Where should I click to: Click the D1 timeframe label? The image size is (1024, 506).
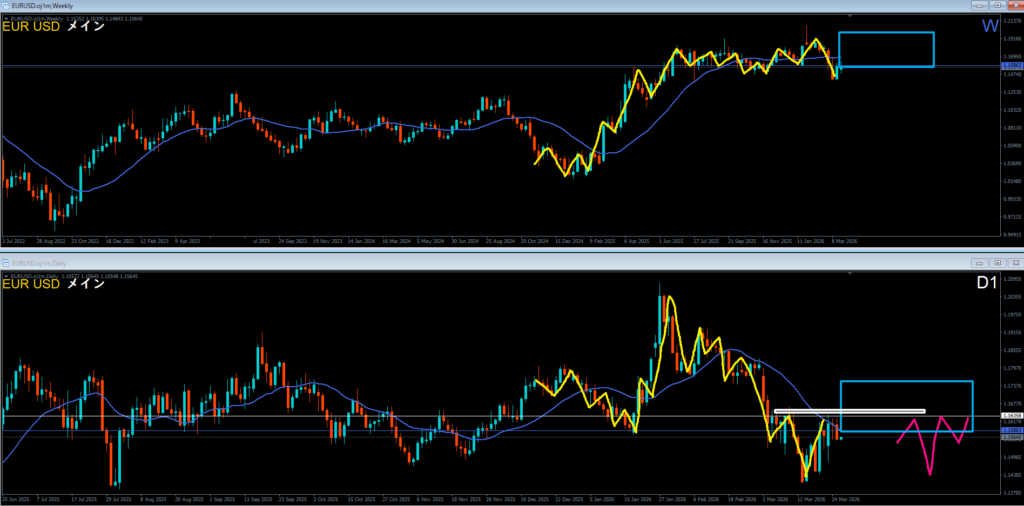point(985,284)
